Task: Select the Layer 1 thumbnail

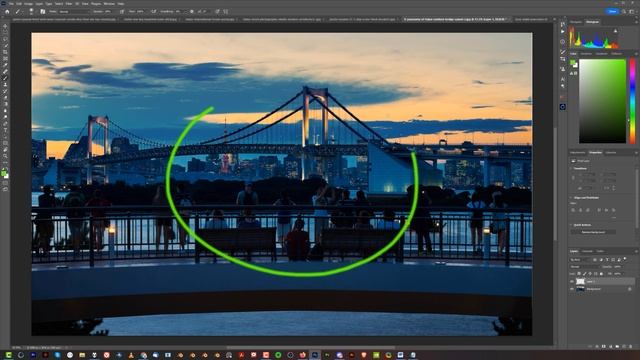Action: point(580,281)
